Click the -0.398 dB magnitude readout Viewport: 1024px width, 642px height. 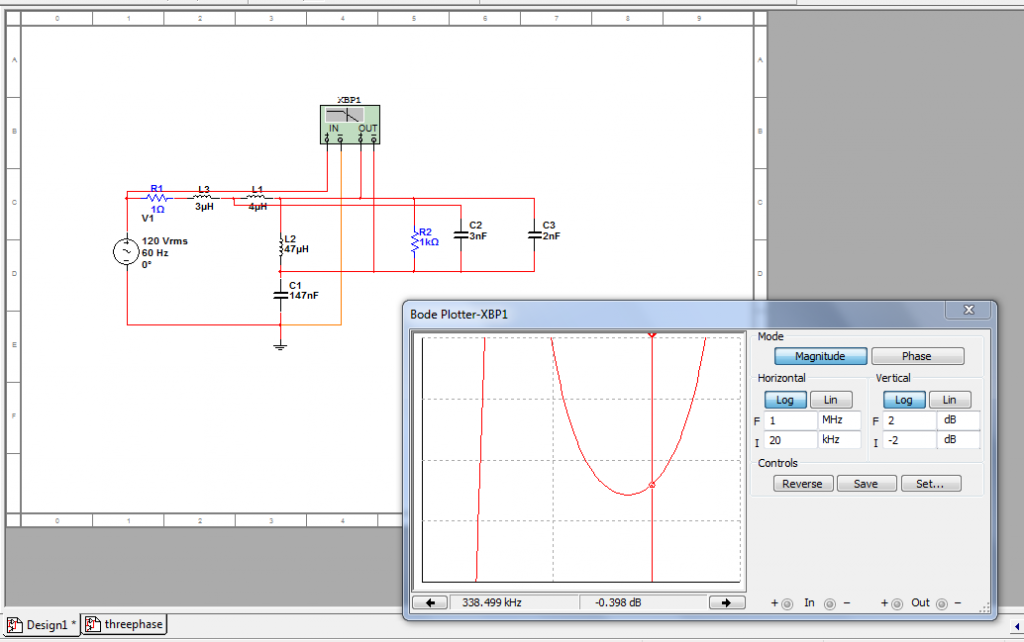(618, 602)
